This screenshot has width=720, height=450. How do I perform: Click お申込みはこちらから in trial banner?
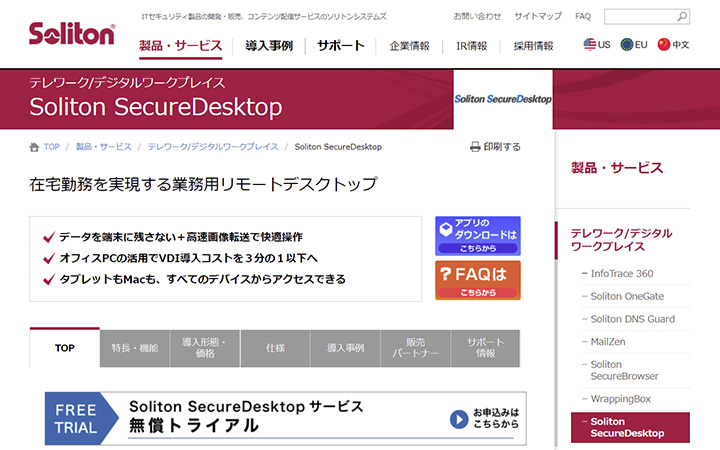click(x=496, y=418)
